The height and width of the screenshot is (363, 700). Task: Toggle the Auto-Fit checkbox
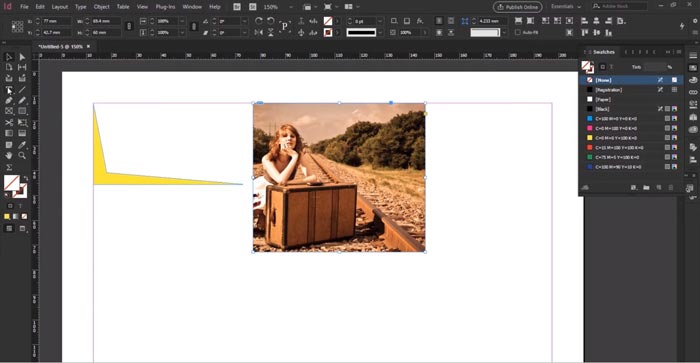pyautogui.click(x=517, y=33)
